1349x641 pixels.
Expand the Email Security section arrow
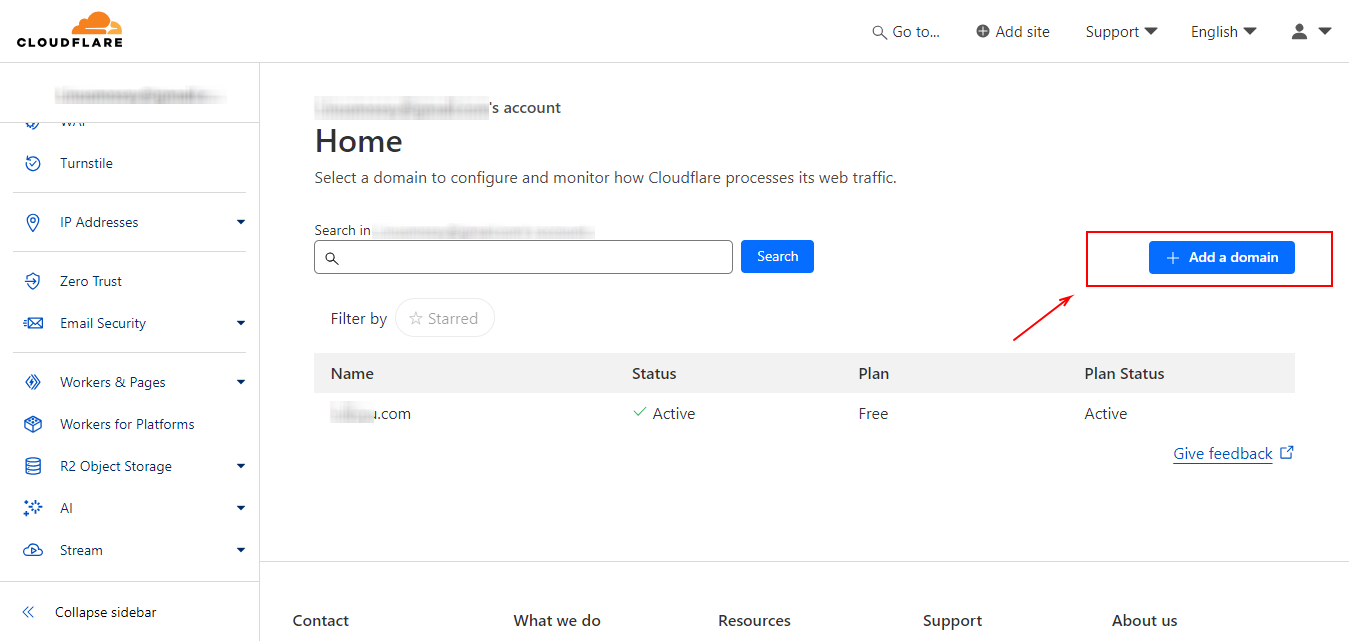coord(241,323)
